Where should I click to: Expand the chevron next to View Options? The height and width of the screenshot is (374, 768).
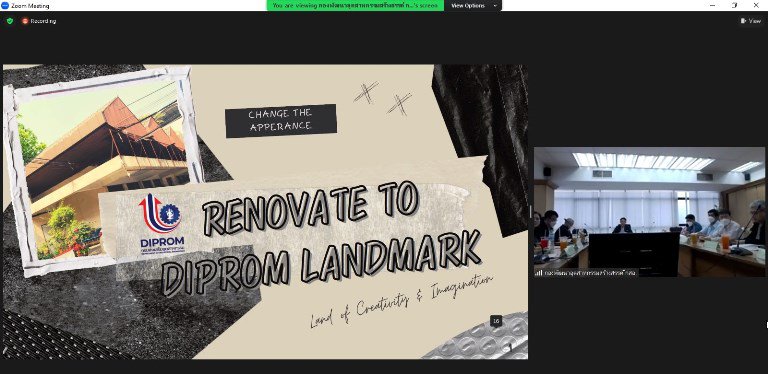coord(495,5)
